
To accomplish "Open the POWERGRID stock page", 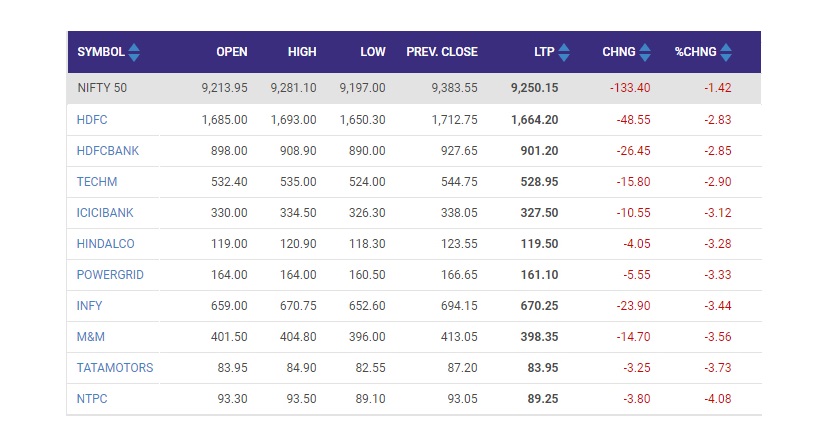I will click(x=110, y=274).
